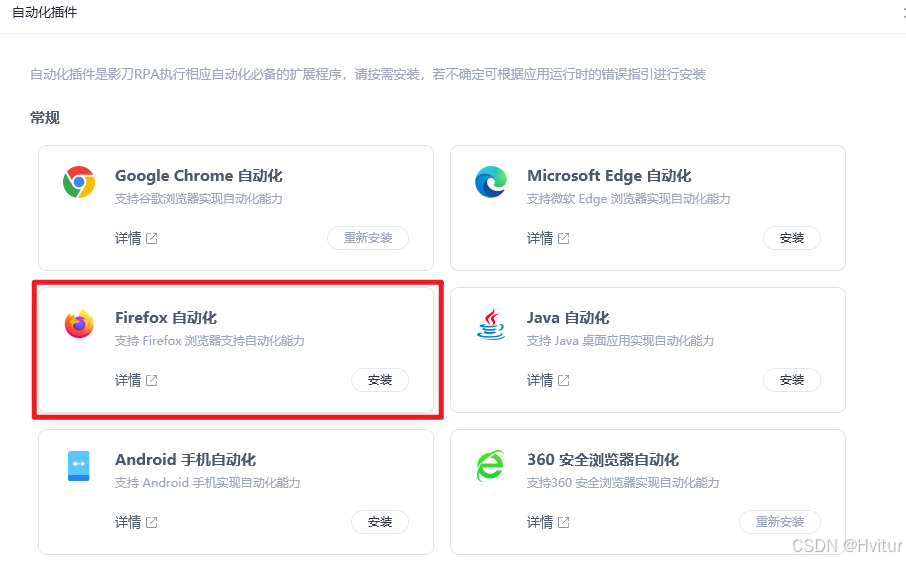Click the 360 安全浏览器自动化 title
906x561 pixels.
click(603, 460)
